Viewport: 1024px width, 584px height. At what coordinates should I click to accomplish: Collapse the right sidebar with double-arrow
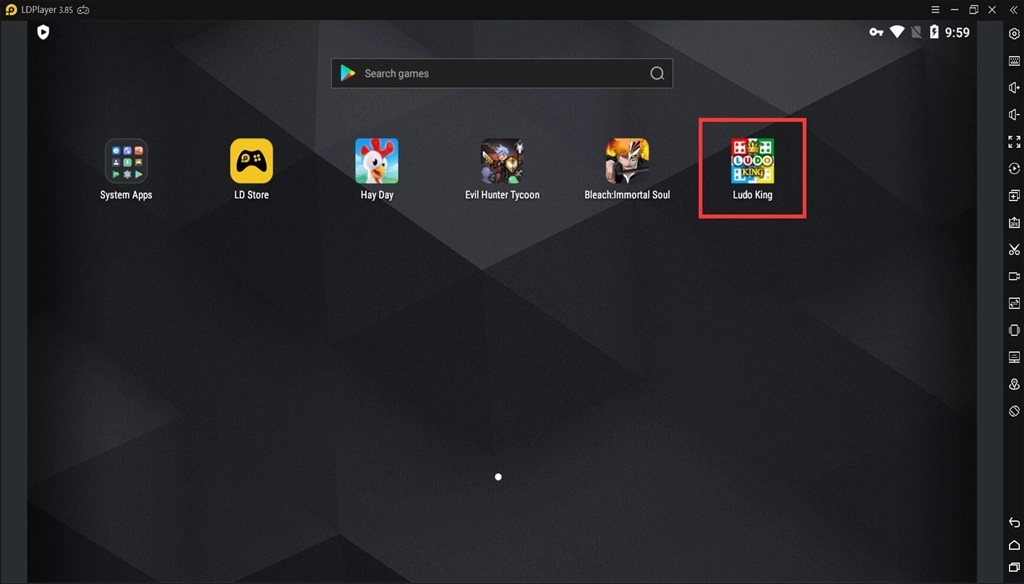pos(1014,10)
